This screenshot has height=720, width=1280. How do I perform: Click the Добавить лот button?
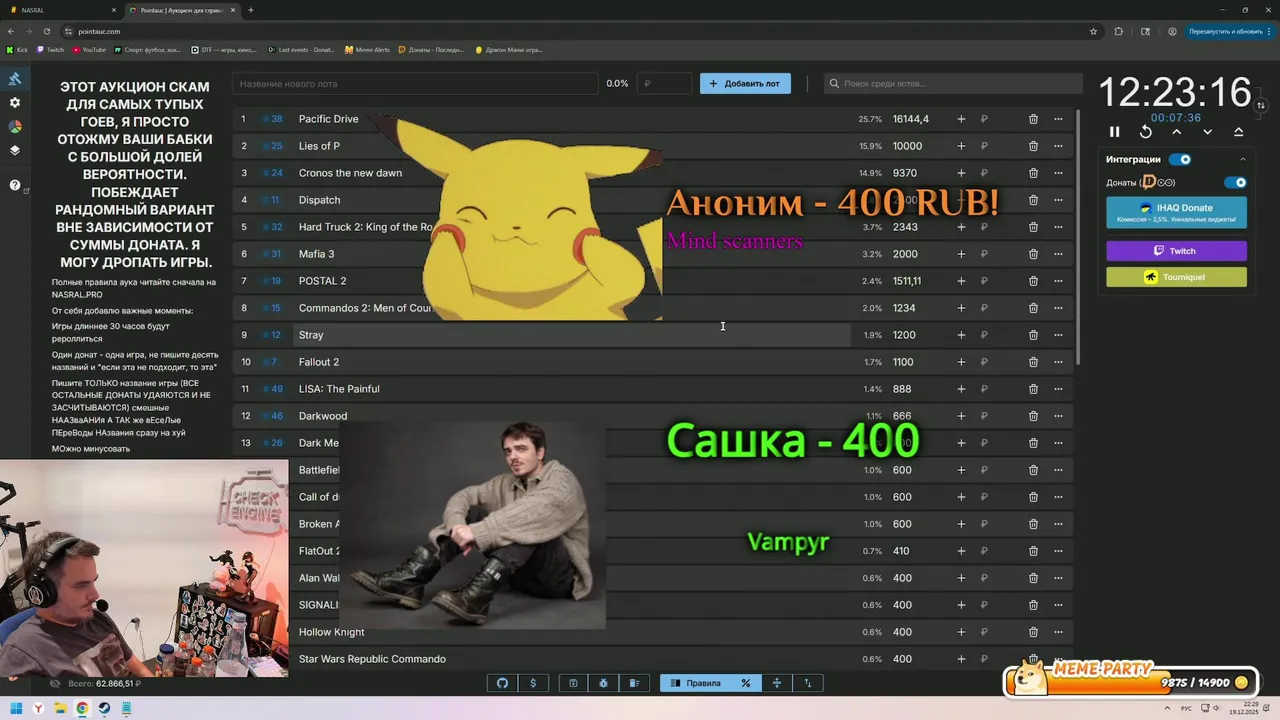coord(745,84)
